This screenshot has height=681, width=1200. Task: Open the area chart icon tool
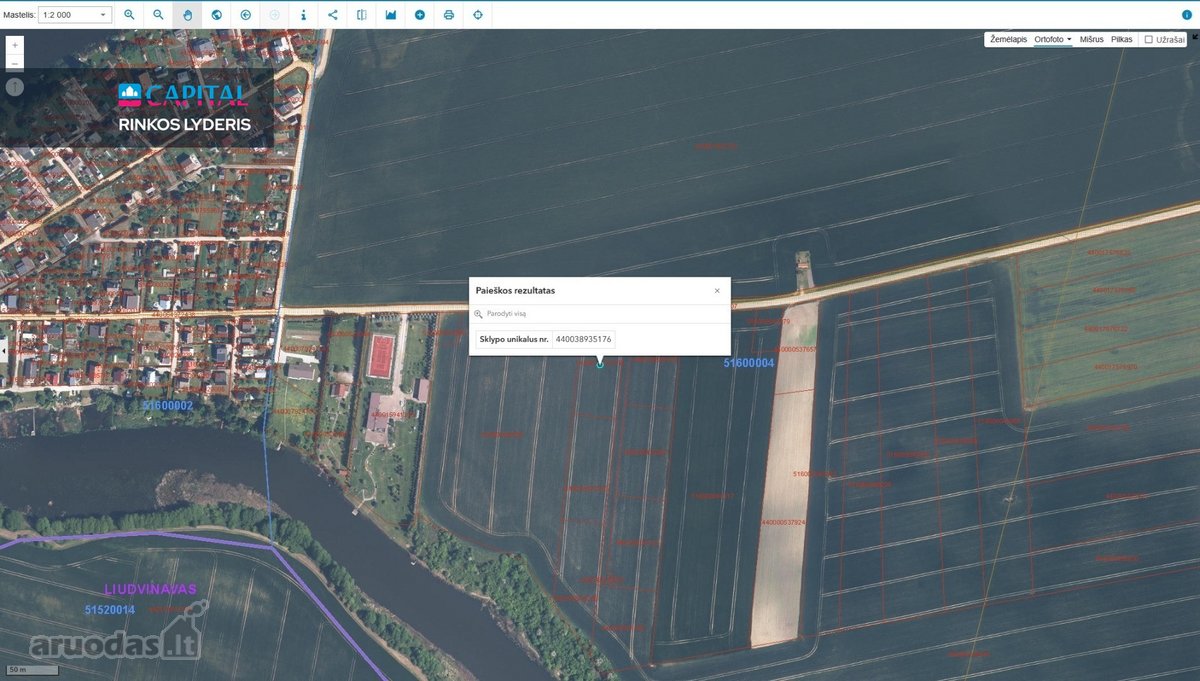(x=391, y=15)
